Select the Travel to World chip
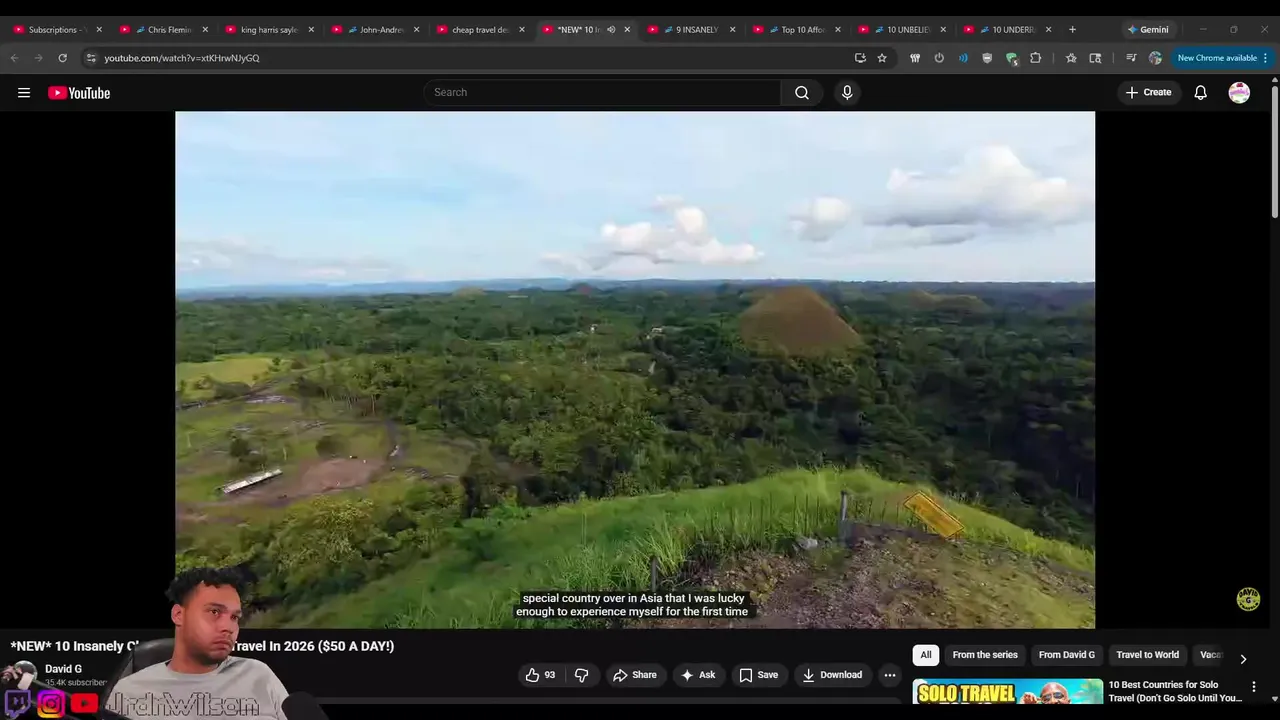1280x720 pixels. point(1148,655)
